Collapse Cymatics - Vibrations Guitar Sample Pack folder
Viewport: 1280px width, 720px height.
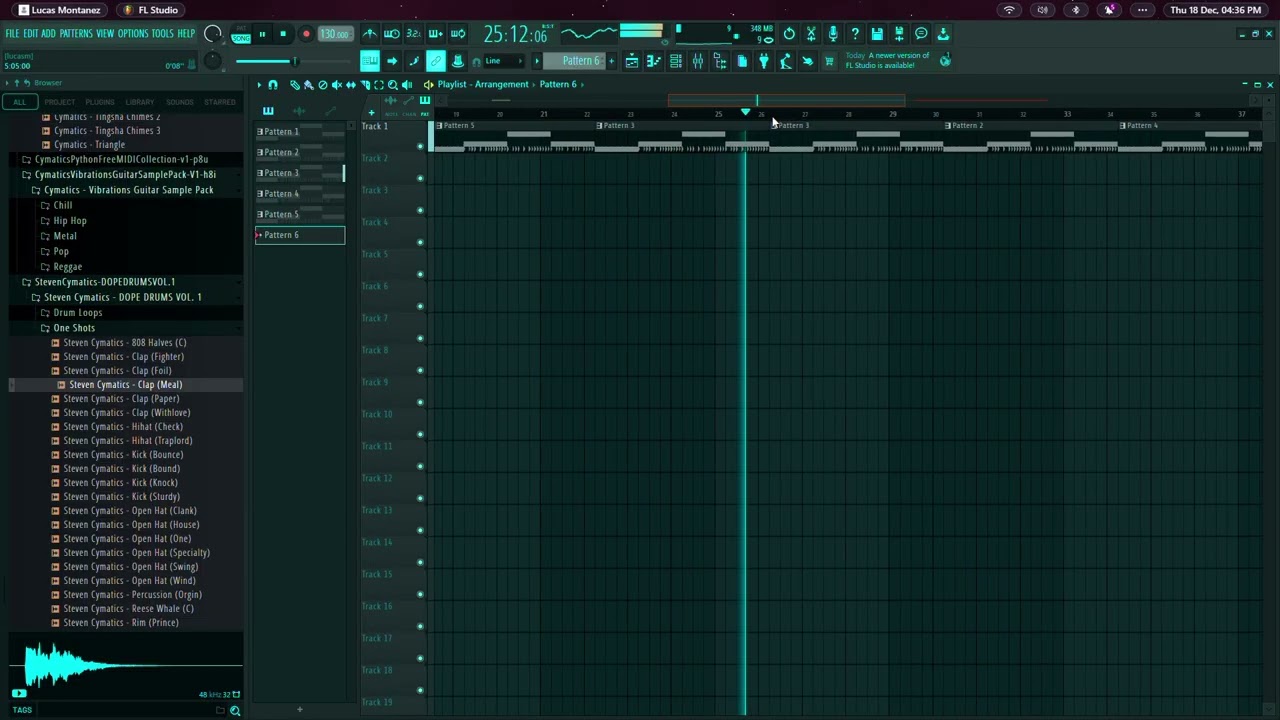coord(128,190)
